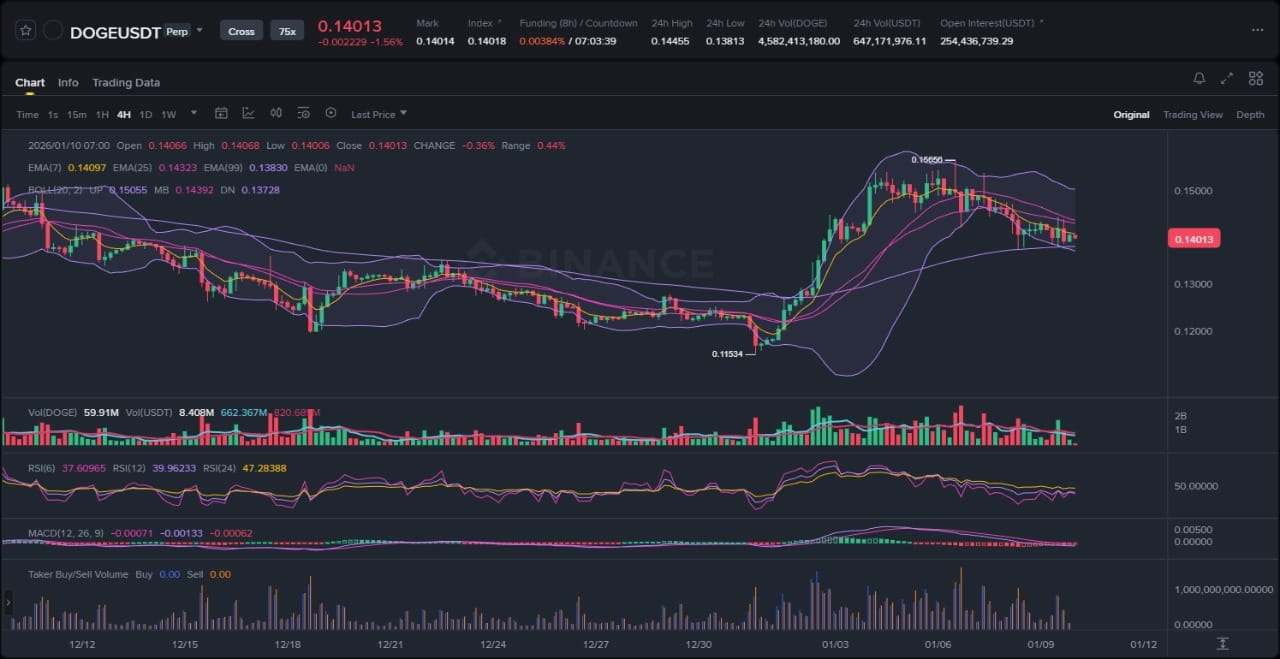Click the 24h Vol(USDT) value

click(x=890, y=41)
